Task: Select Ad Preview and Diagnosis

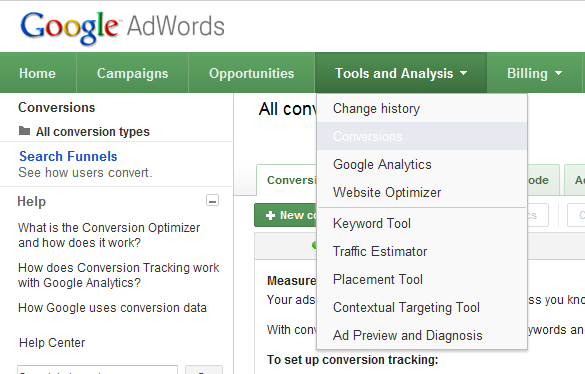Action: pyautogui.click(x=422, y=335)
